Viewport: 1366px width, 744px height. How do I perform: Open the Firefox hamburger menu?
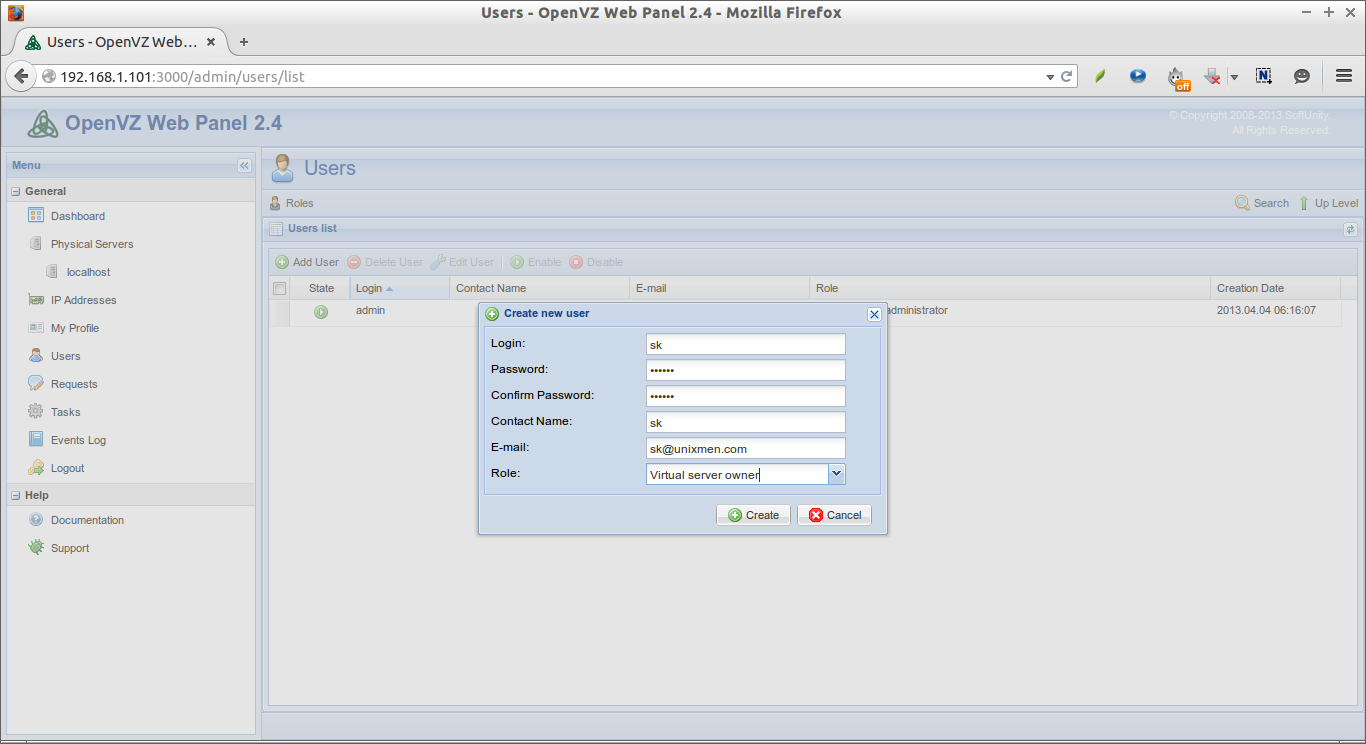coord(1344,76)
